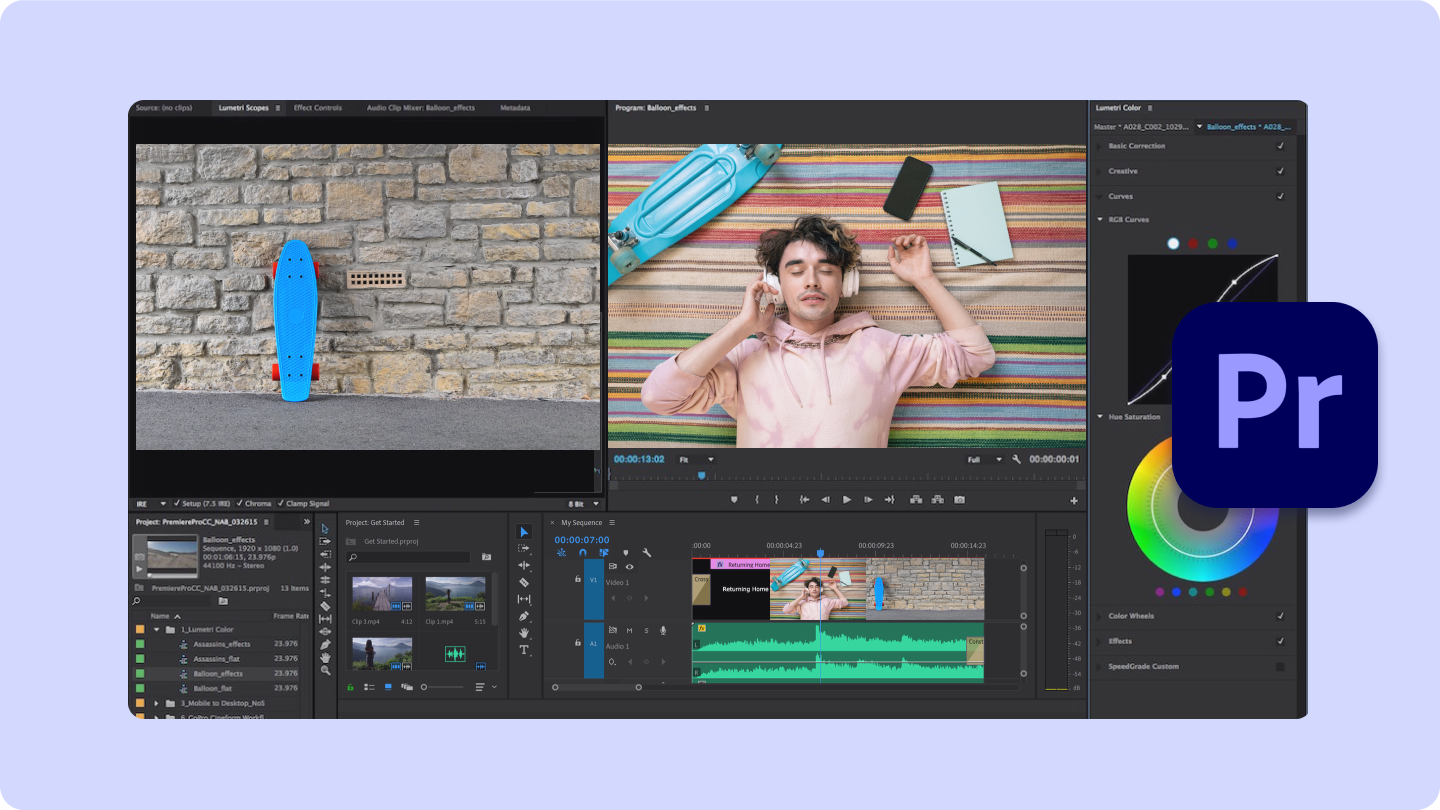The width and height of the screenshot is (1440, 810).
Task: Click the Add Marker icon in the Program monitor
Action: point(734,499)
